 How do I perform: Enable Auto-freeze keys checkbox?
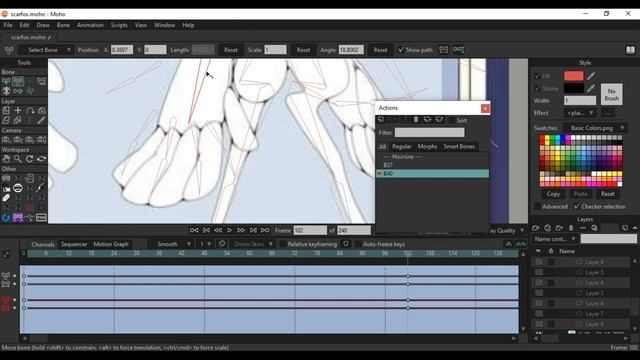(x=358, y=244)
